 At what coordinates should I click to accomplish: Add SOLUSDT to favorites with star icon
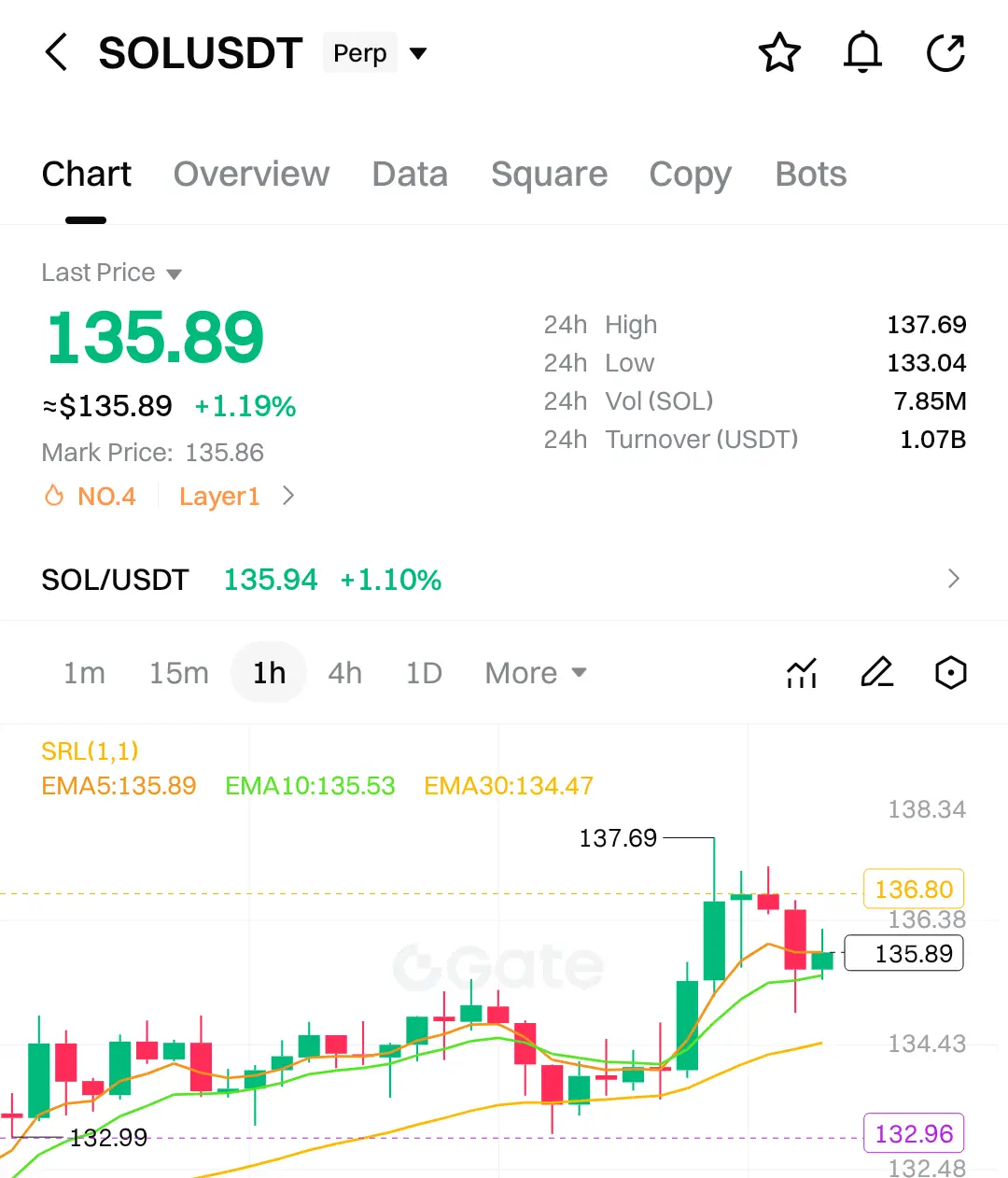(779, 52)
